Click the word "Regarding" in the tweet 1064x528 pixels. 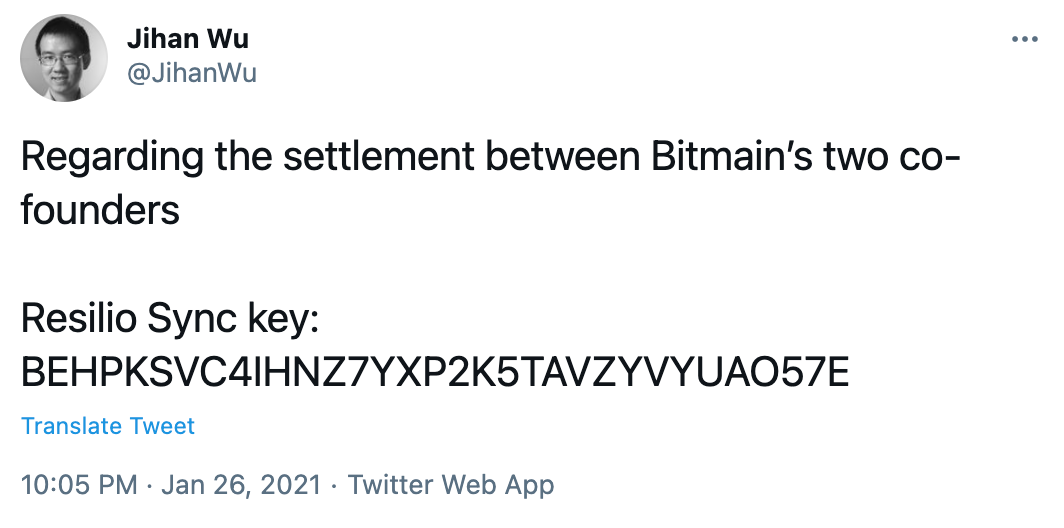[112, 158]
